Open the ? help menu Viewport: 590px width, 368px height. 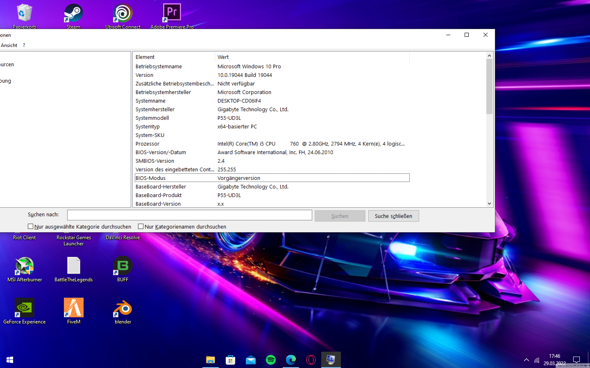click(x=24, y=45)
